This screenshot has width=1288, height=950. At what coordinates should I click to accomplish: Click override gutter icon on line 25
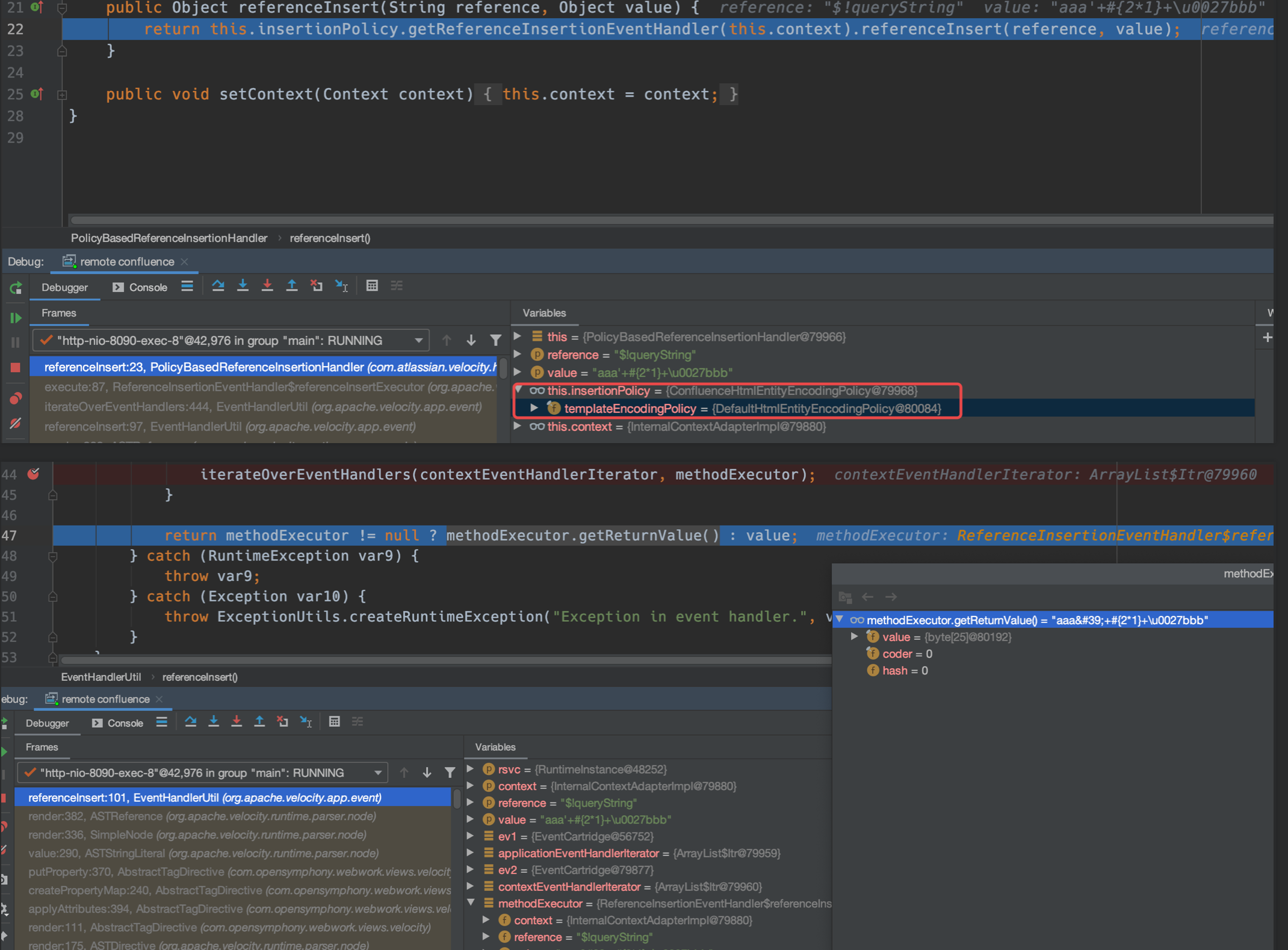coord(37,94)
